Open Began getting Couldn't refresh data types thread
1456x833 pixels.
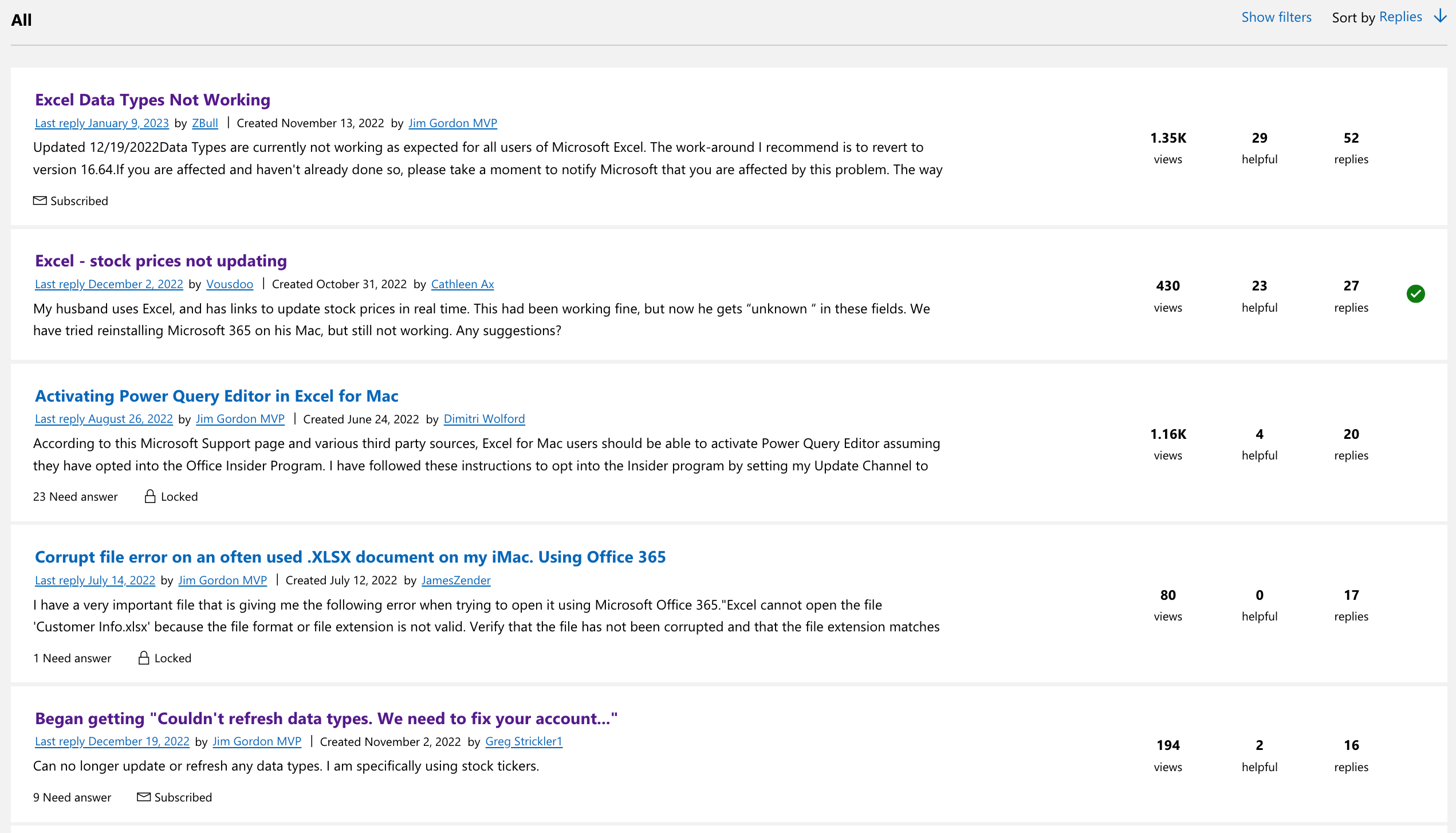click(x=326, y=718)
